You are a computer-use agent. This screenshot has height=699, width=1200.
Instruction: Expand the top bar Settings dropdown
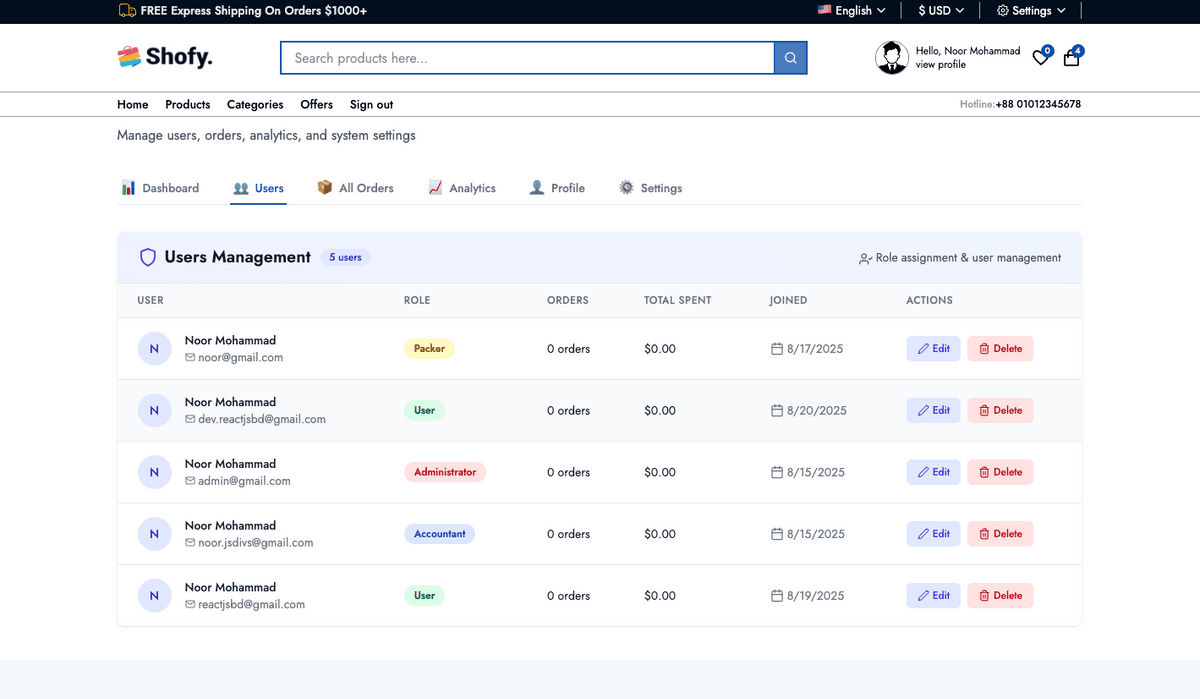click(1031, 11)
